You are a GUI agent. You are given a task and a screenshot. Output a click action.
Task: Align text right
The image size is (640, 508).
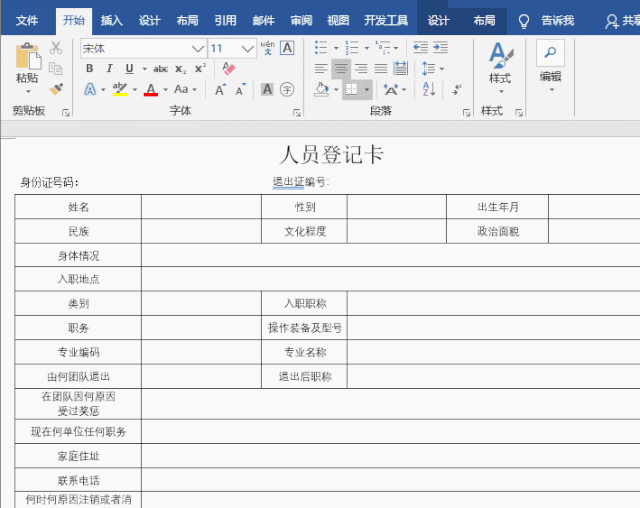[x=361, y=69]
